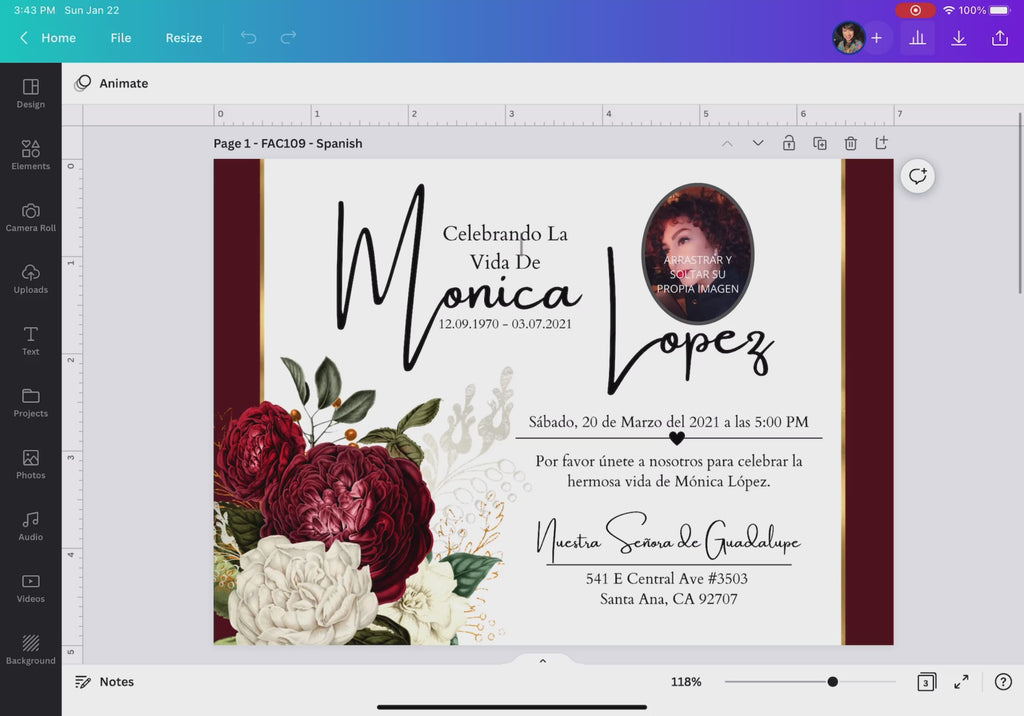Add collaborator with plus icon
This screenshot has height=716, width=1024.
[876, 38]
